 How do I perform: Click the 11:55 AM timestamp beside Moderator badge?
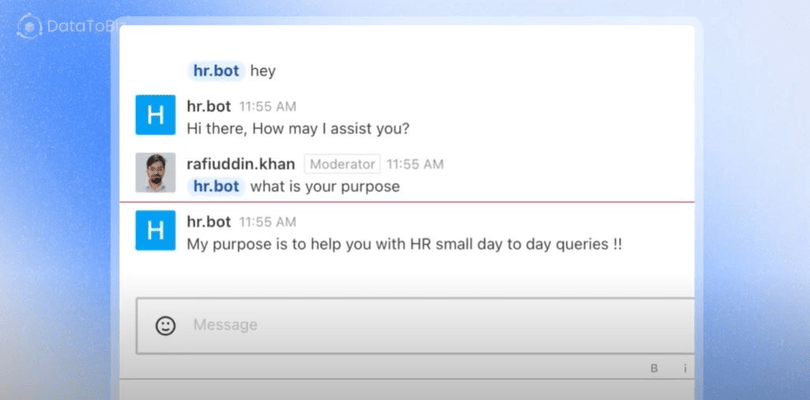pyautogui.click(x=415, y=164)
